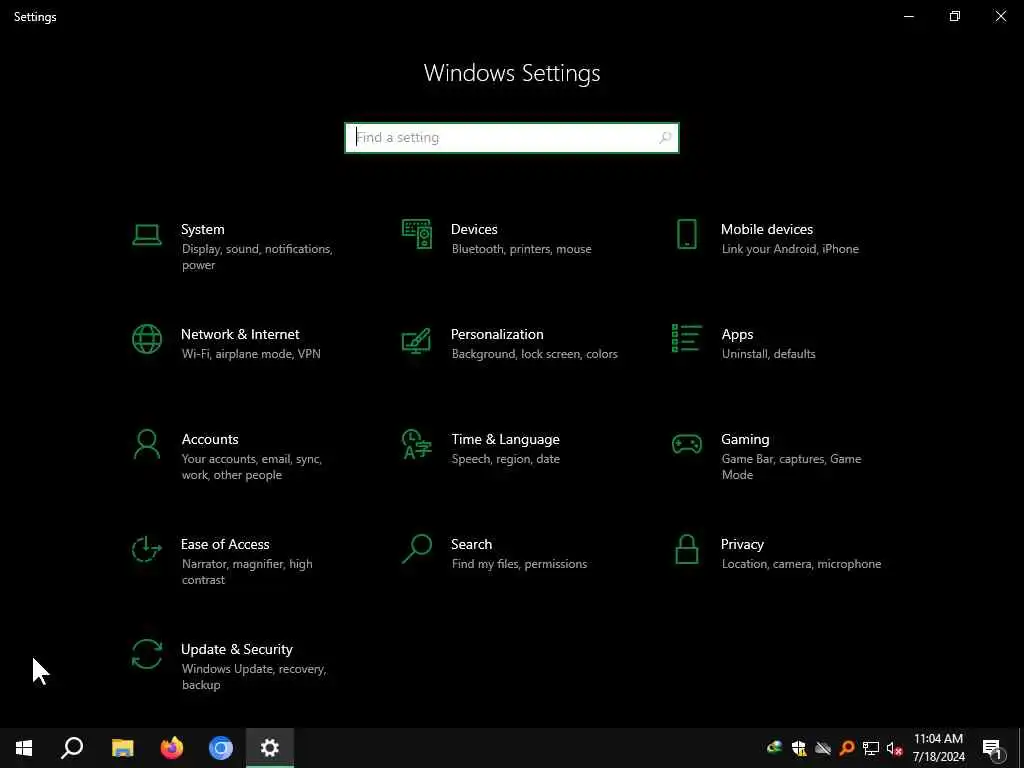Minimize the Settings window
The width and height of the screenshot is (1024, 768).
coord(908,16)
